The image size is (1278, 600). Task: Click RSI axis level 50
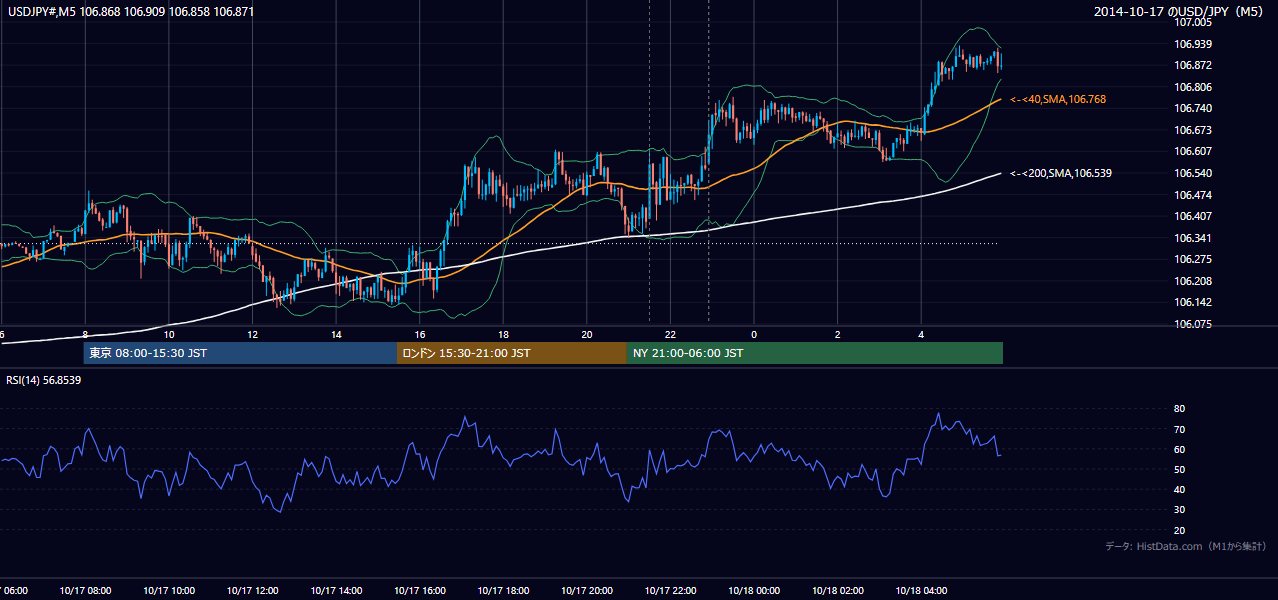(1179, 469)
